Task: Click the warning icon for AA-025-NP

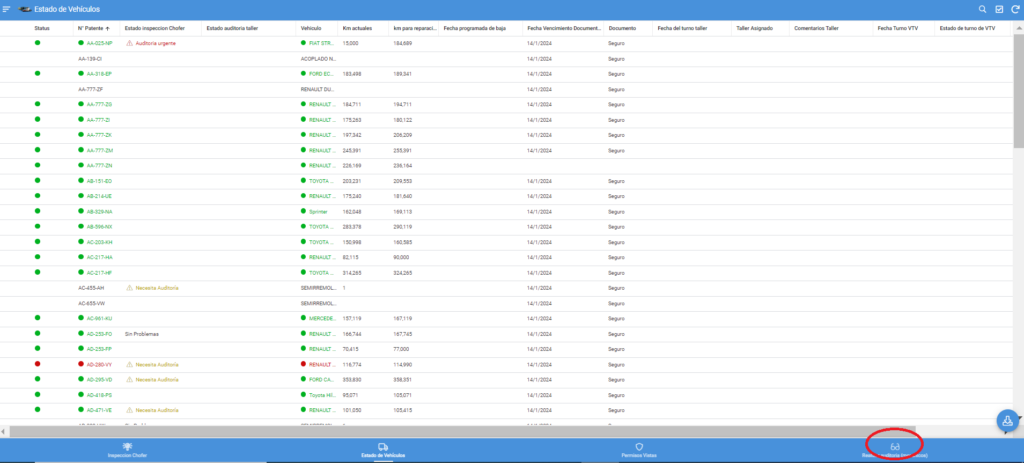Action: pyautogui.click(x=129, y=44)
